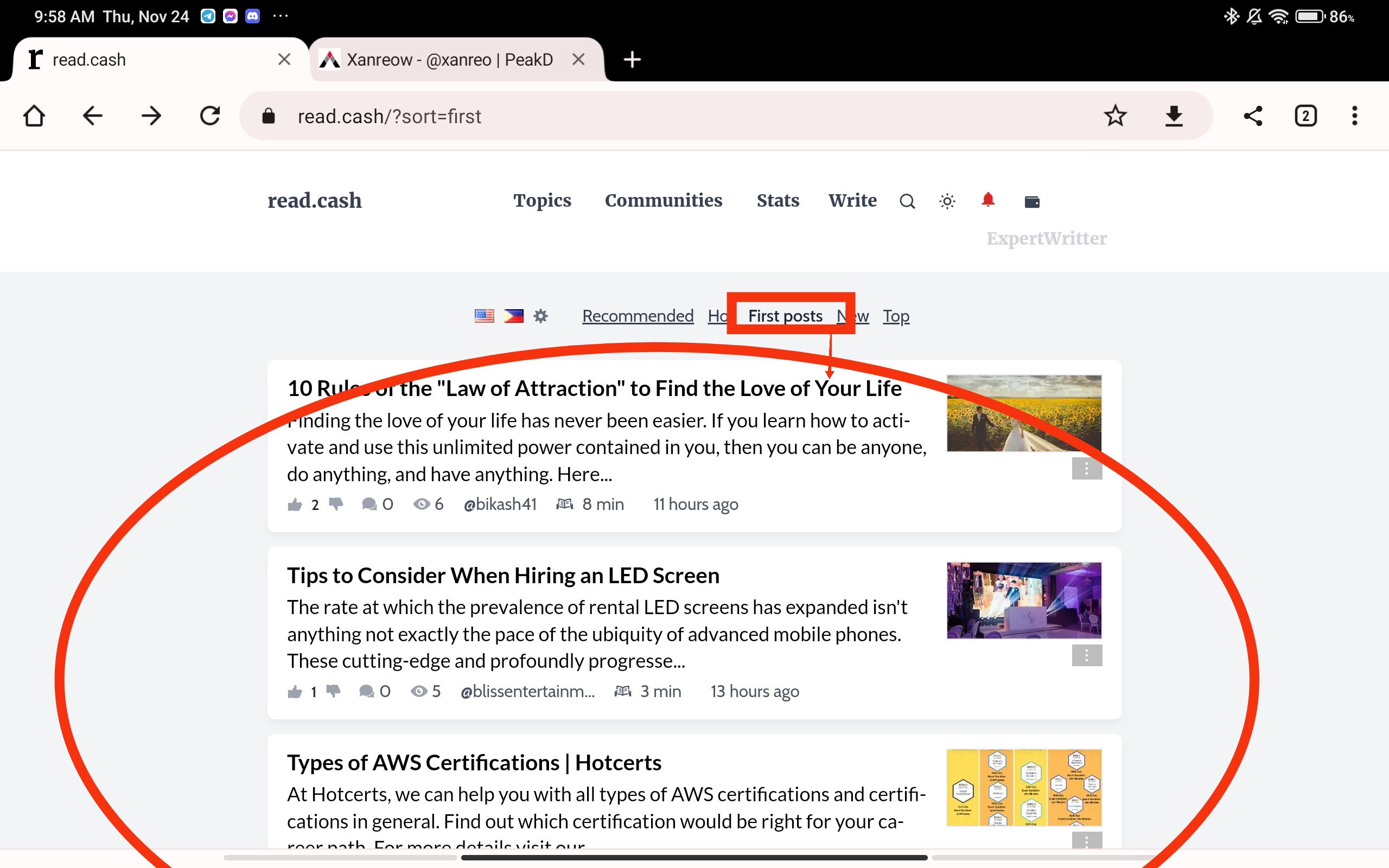Image resolution: width=1389 pixels, height=868 pixels.
Task: Bookmark this page with the star icon
Action: coord(1115,116)
